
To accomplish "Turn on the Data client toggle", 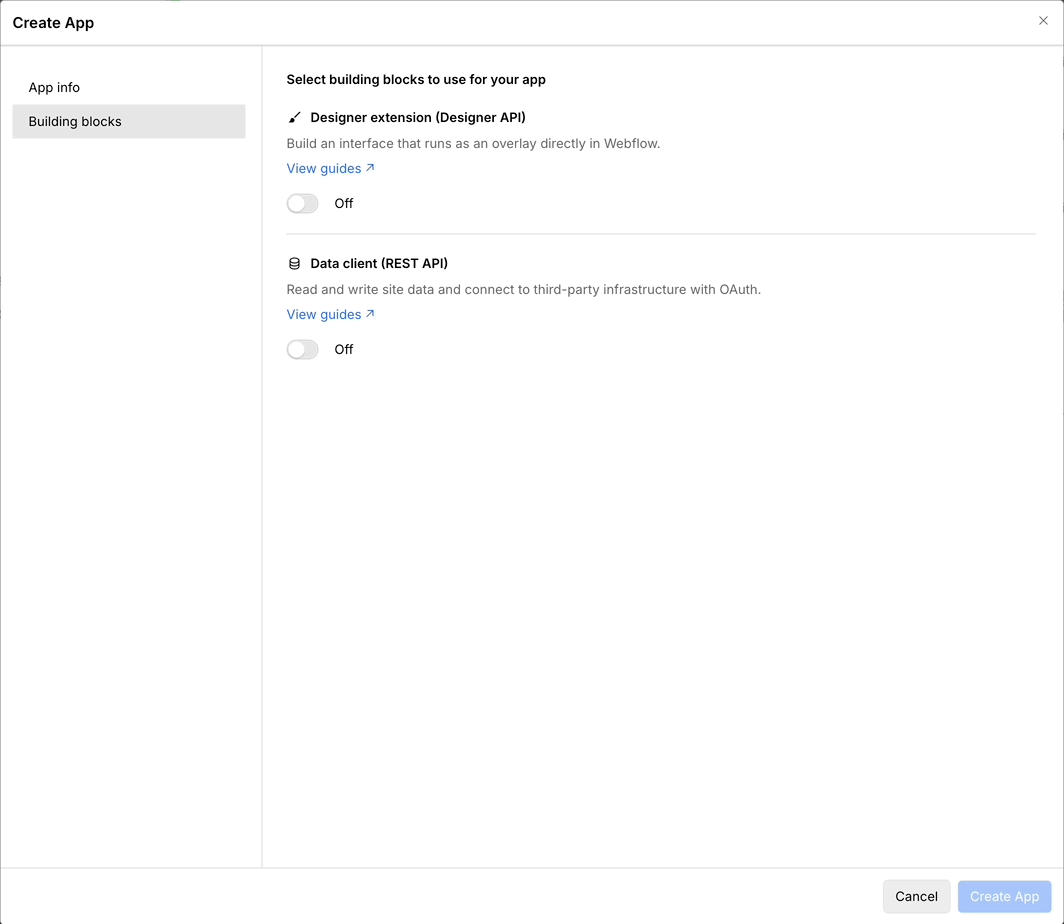I will [302, 349].
